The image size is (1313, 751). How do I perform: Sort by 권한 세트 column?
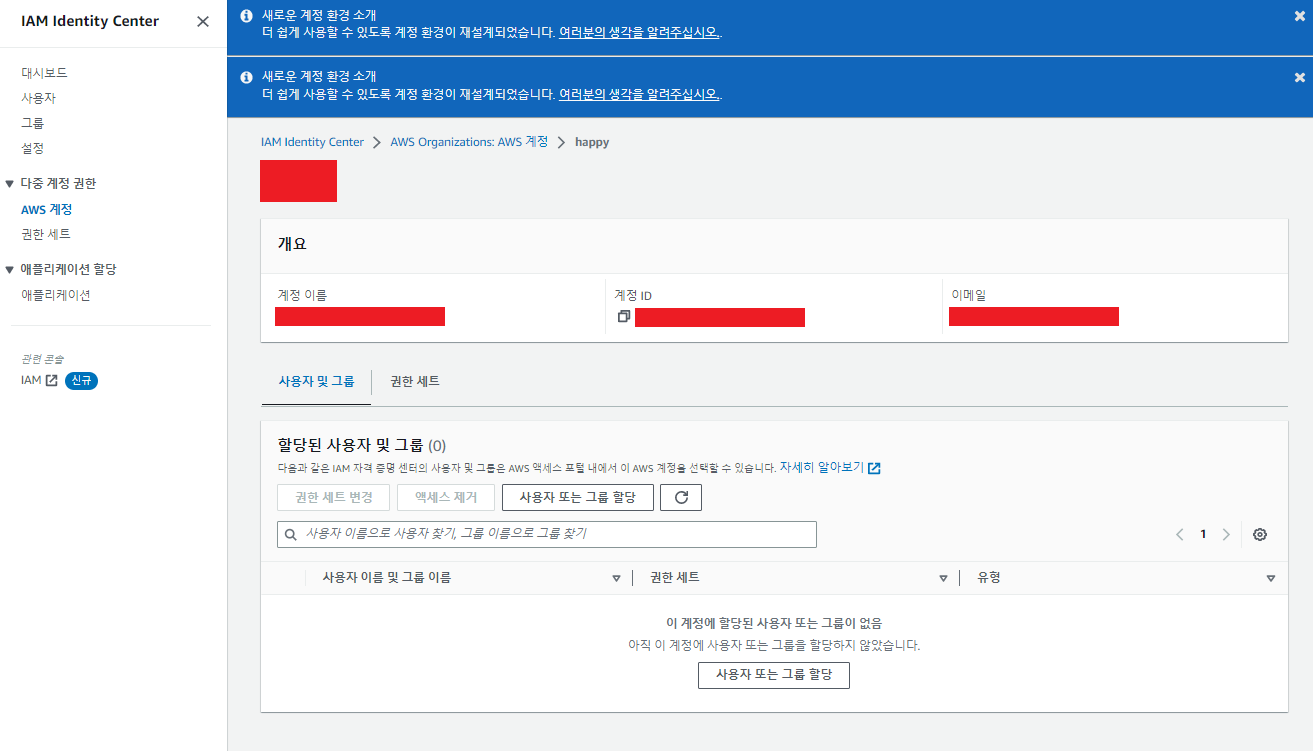[x=943, y=578]
